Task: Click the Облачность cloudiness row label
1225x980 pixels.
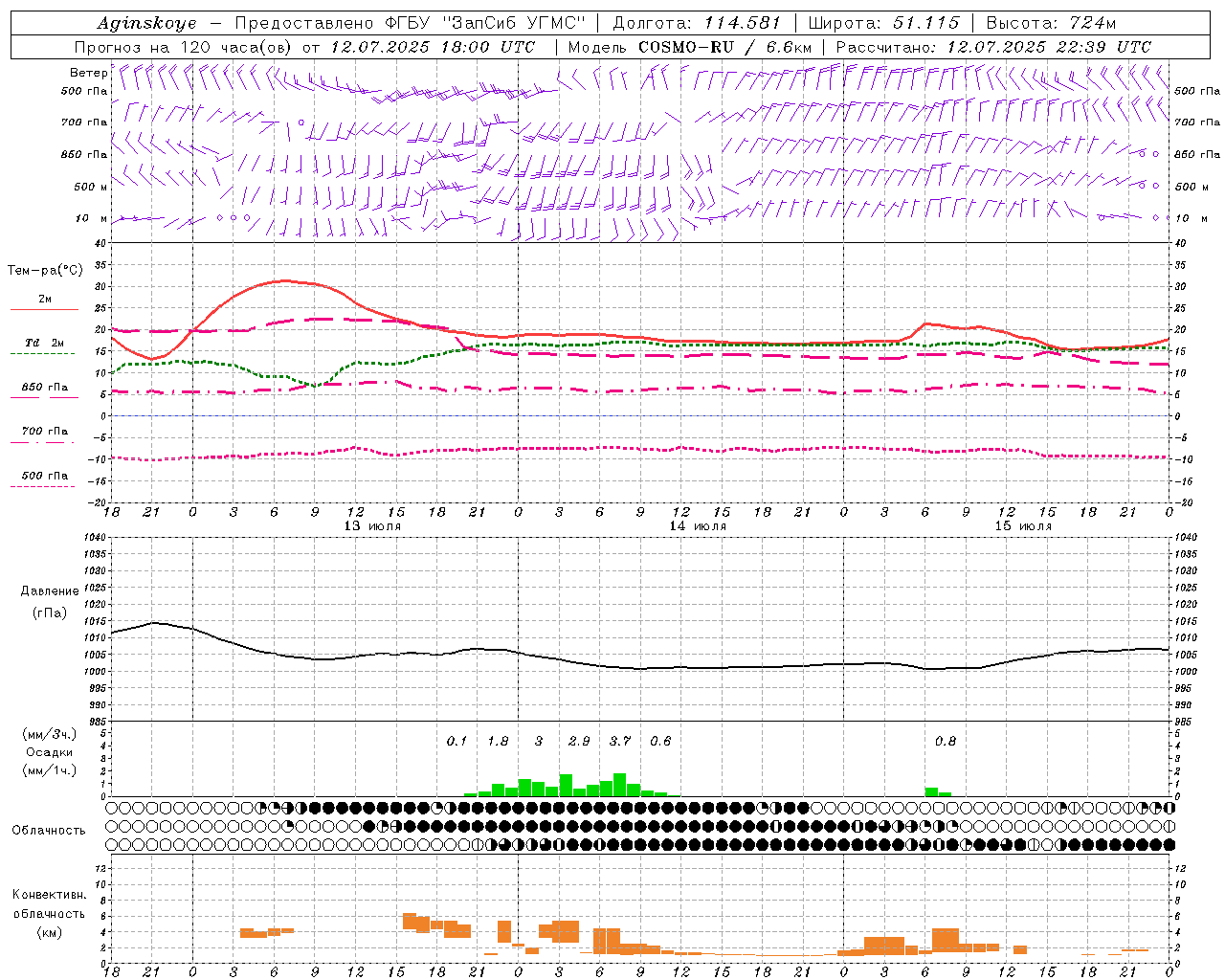Action: (x=49, y=831)
